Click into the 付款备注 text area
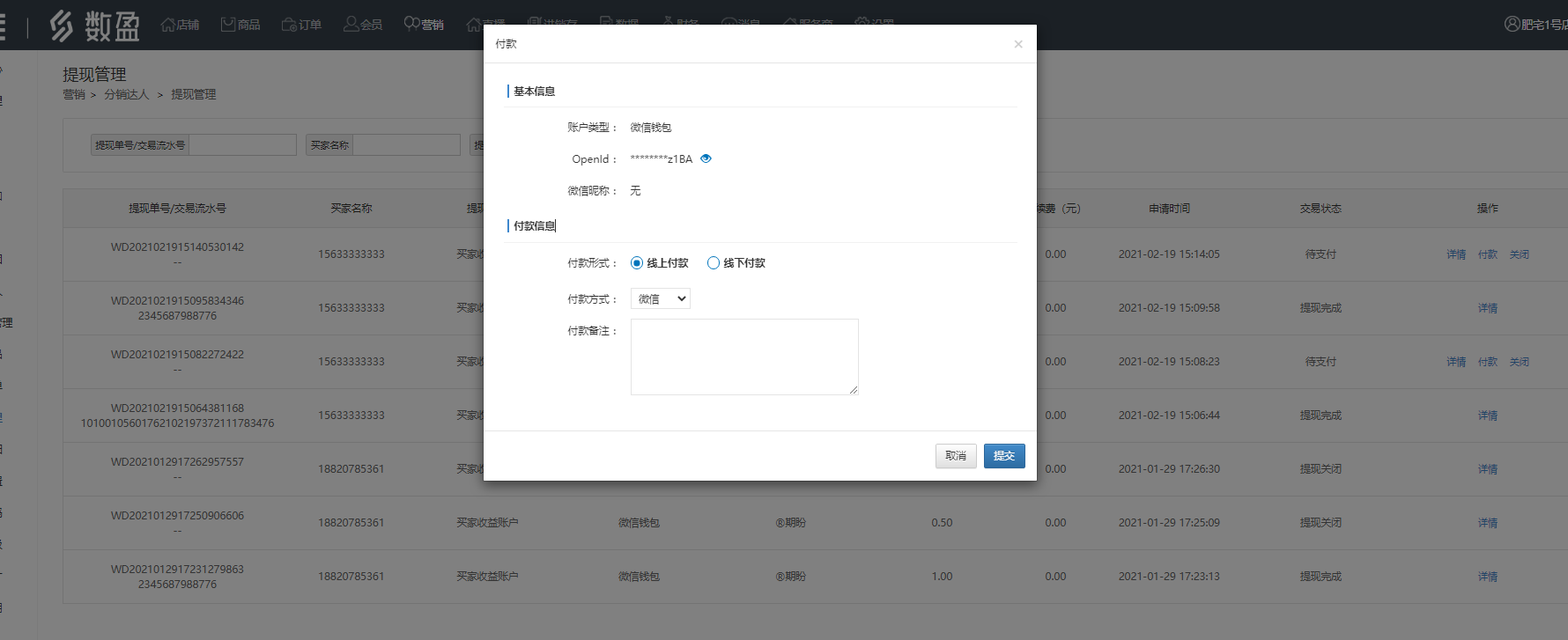Image resolution: width=1568 pixels, height=640 pixels. pyautogui.click(x=744, y=357)
